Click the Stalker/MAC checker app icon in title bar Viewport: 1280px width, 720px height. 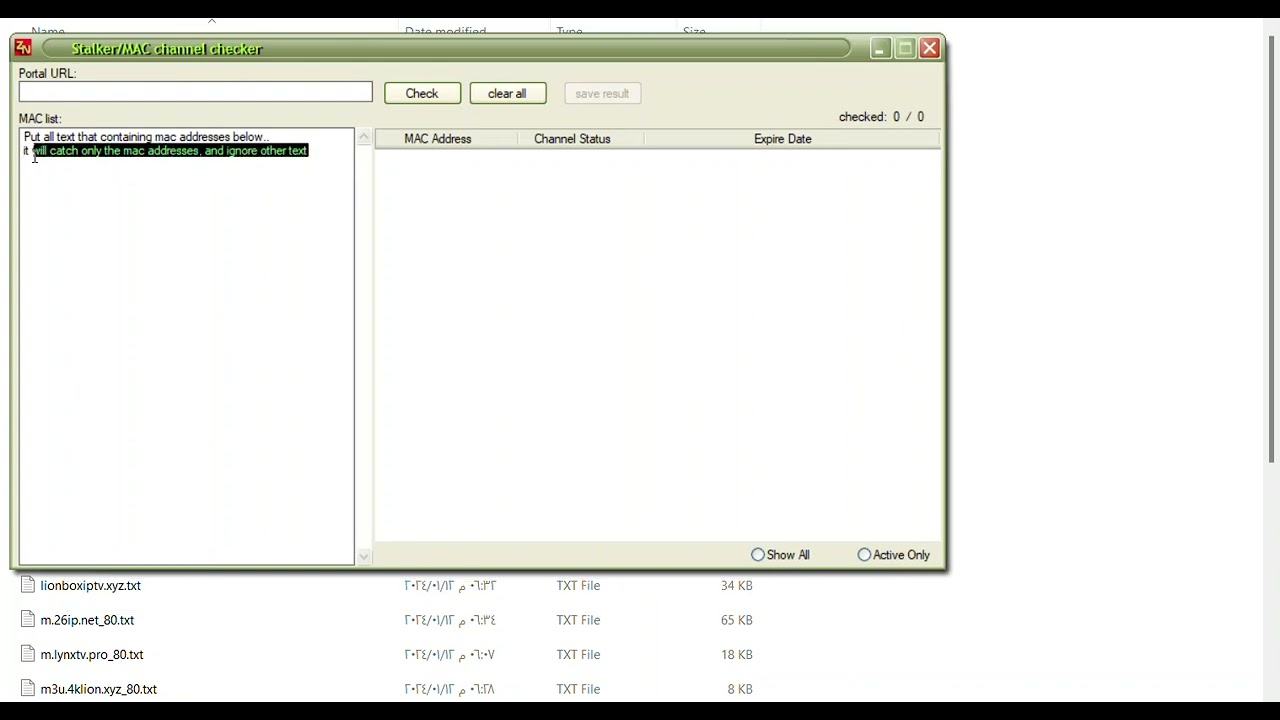tap(23, 48)
